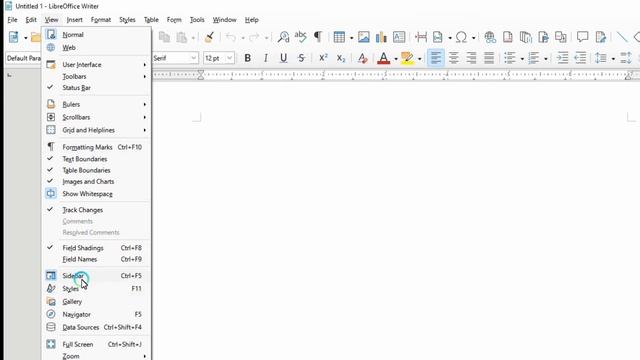Decrease paragraph indent
This screenshot has width=640, height=360.
580,58
